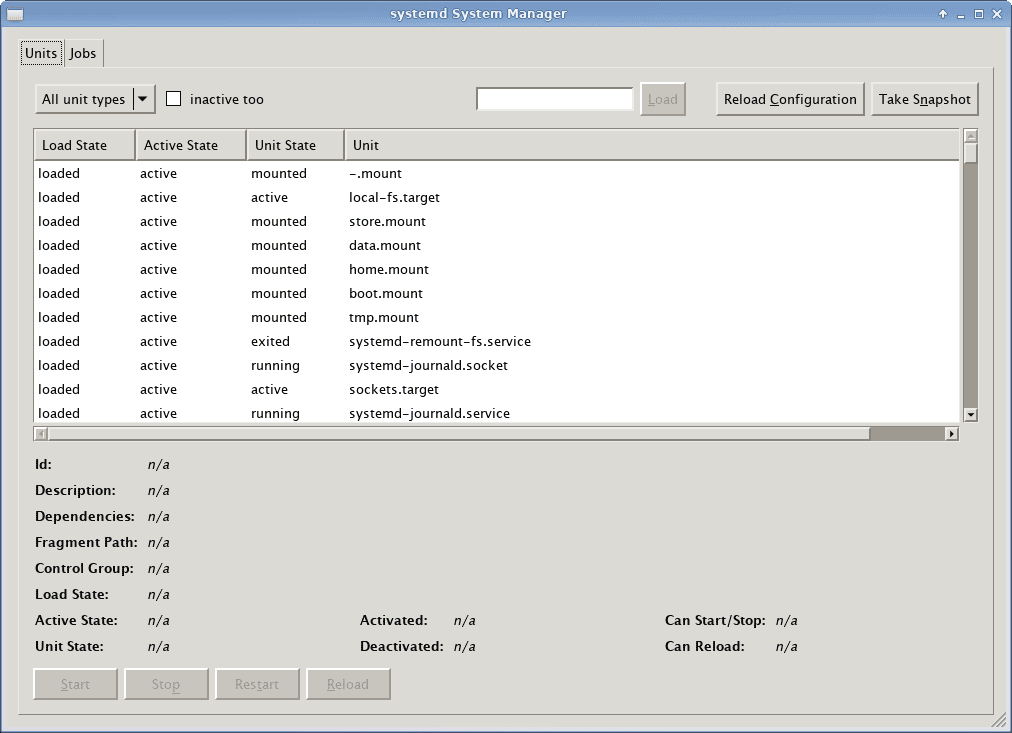Viewport: 1012px width, 733px height.
Task: Click the vertical scrollbar down arrow
Action: click(x=971, y=415)
